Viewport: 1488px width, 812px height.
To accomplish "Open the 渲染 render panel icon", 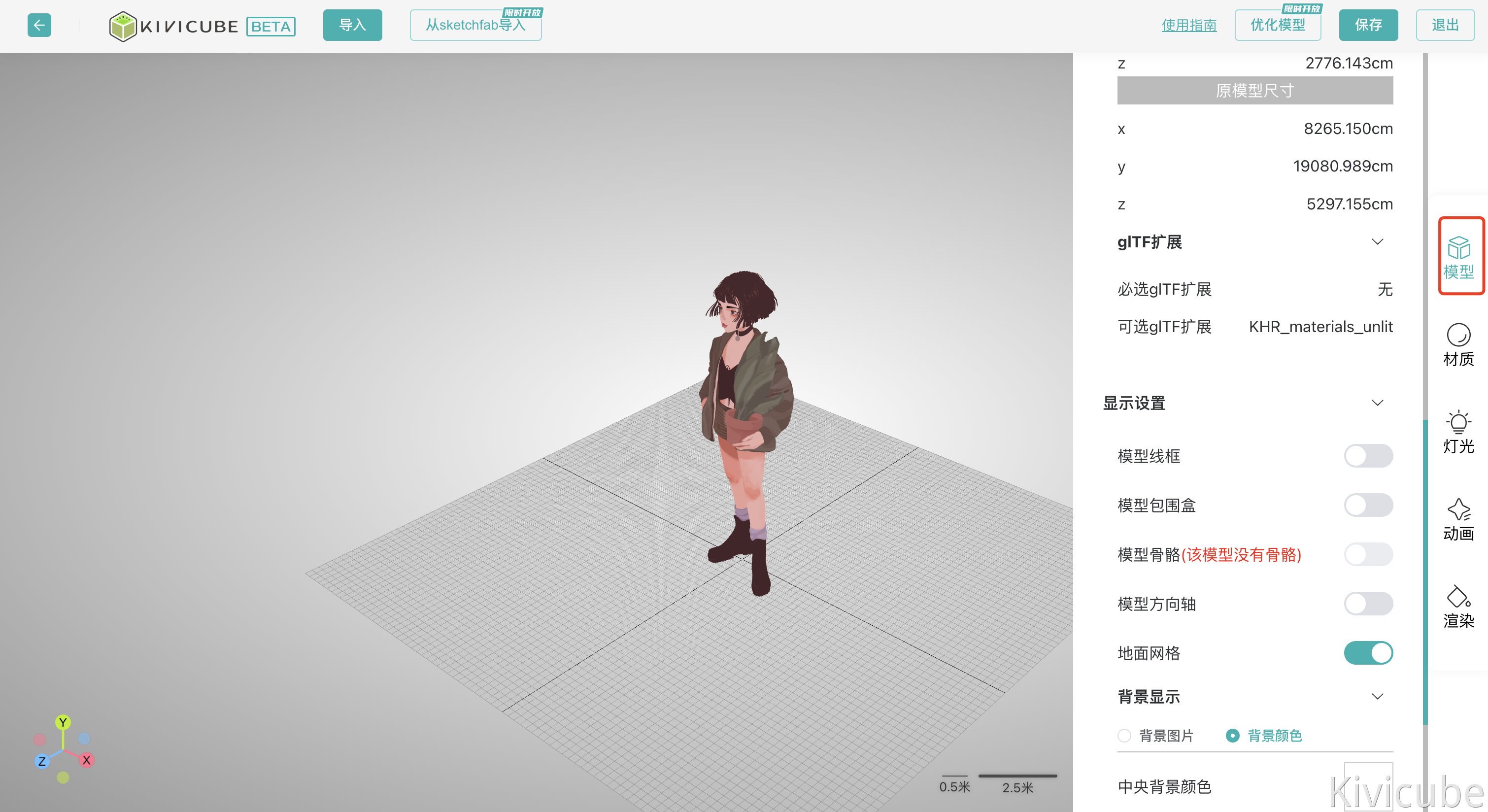I will pos(1458,606).
